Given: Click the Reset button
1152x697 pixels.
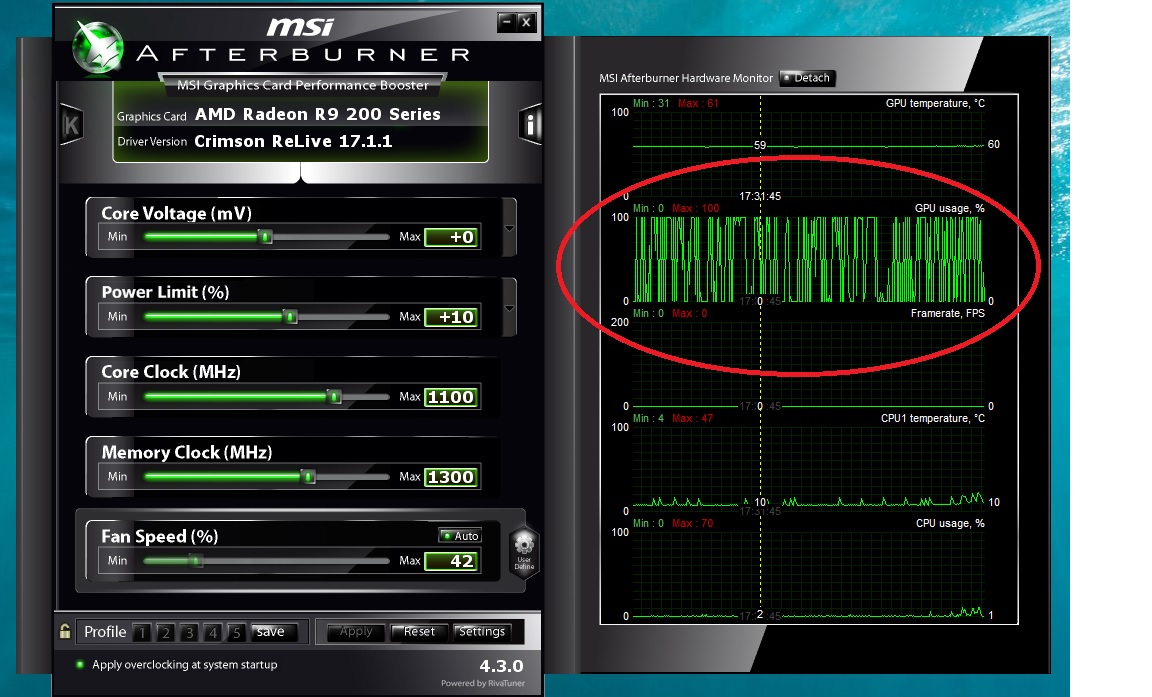Looking at the screenshot, I should [x=419, y=632].
